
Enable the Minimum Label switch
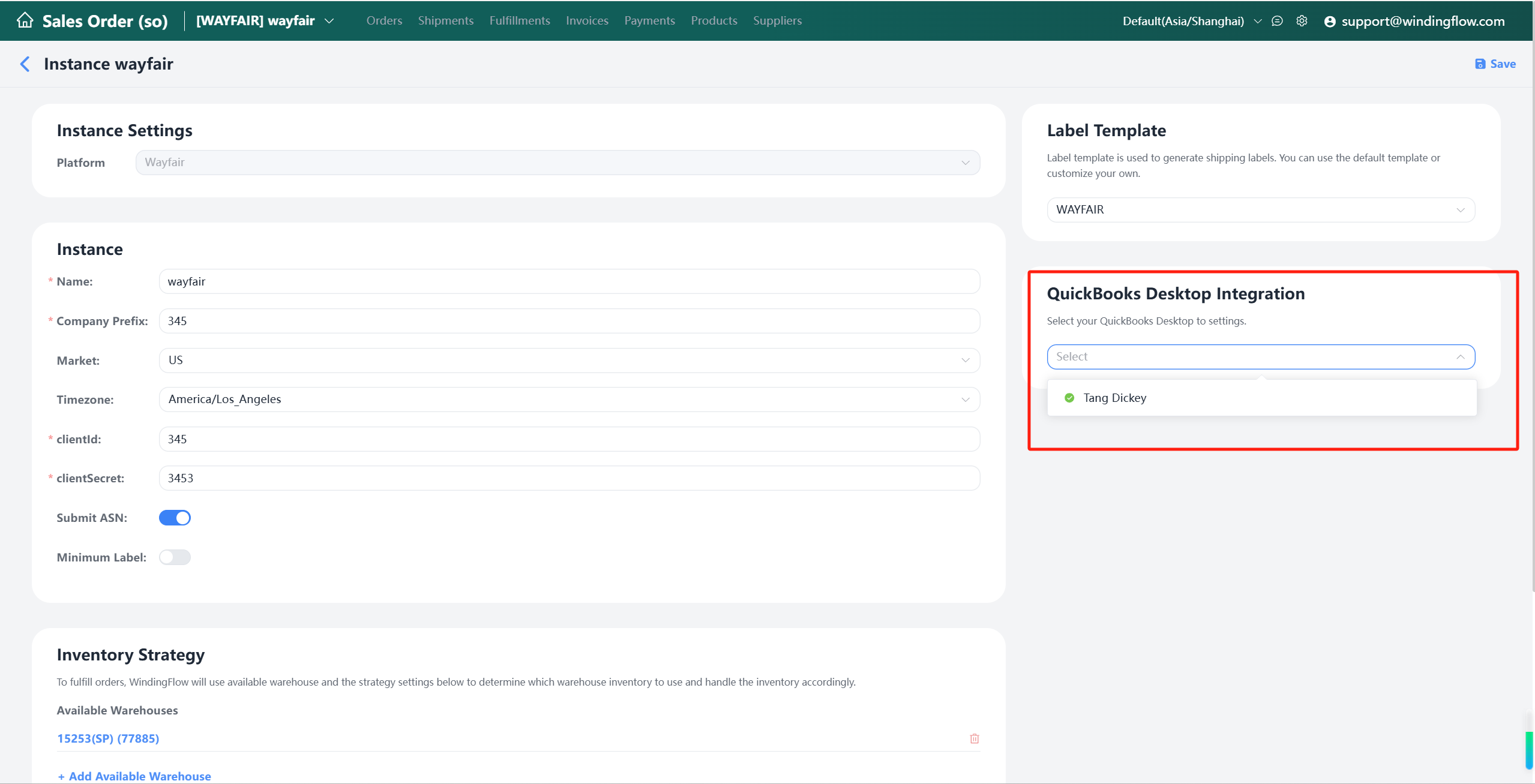175,557
